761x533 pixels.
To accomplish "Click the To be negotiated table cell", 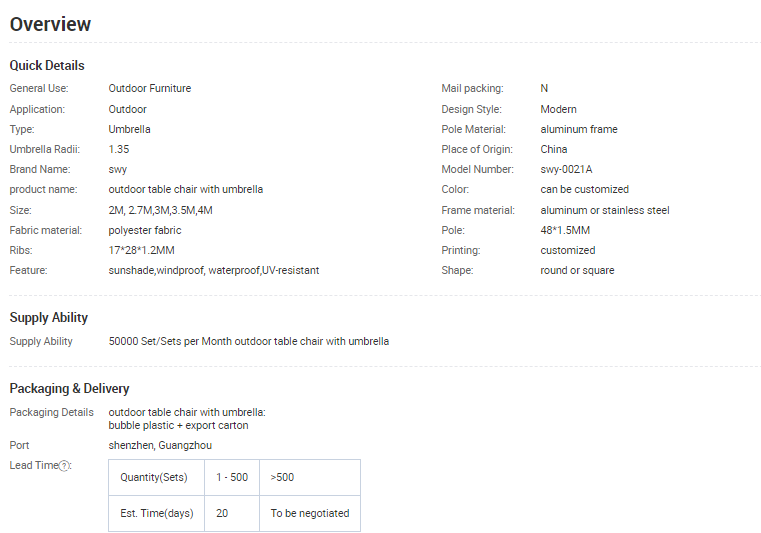I will (310, 513).
